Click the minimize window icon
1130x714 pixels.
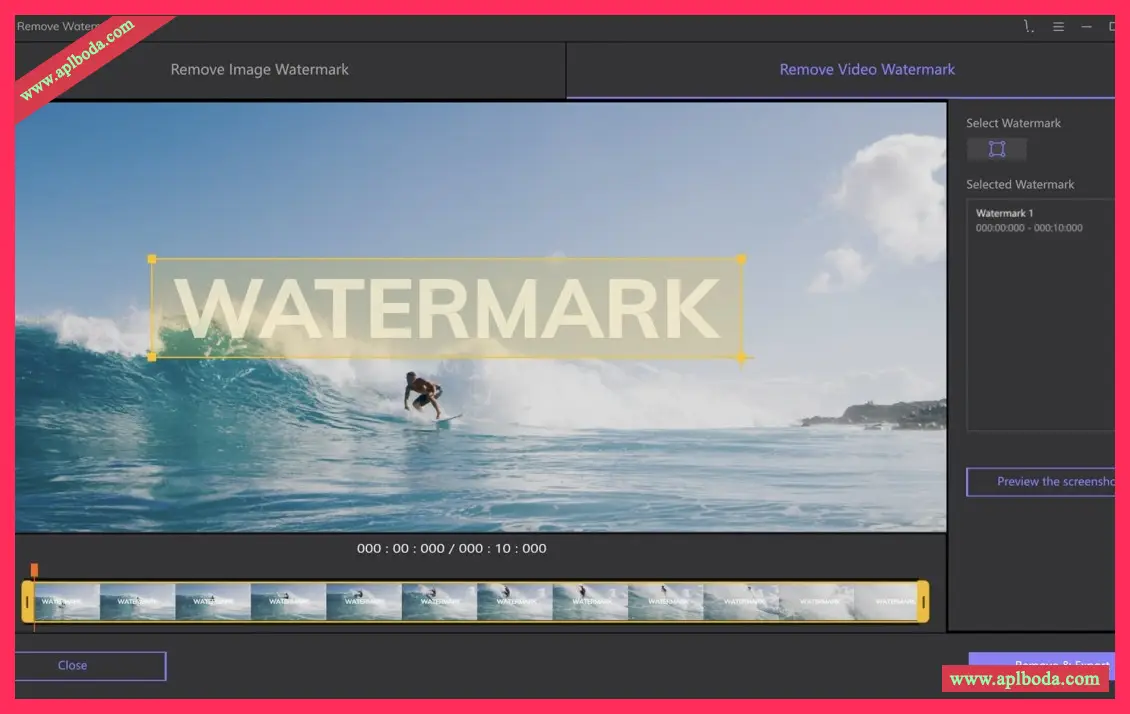pos(1087,27)
